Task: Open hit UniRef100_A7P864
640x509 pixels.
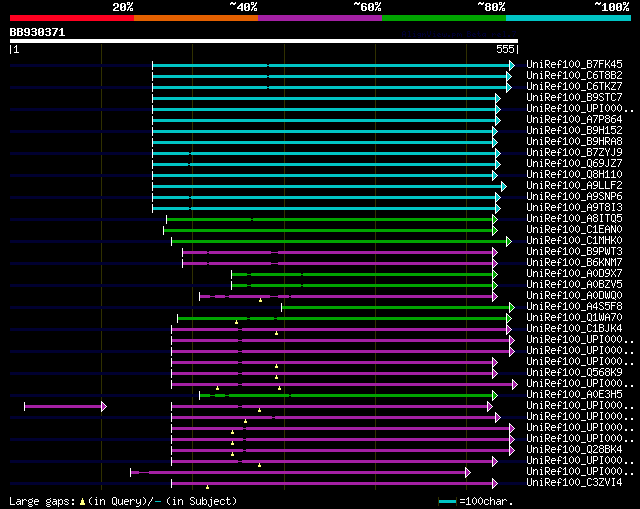Action: point(574,120)
